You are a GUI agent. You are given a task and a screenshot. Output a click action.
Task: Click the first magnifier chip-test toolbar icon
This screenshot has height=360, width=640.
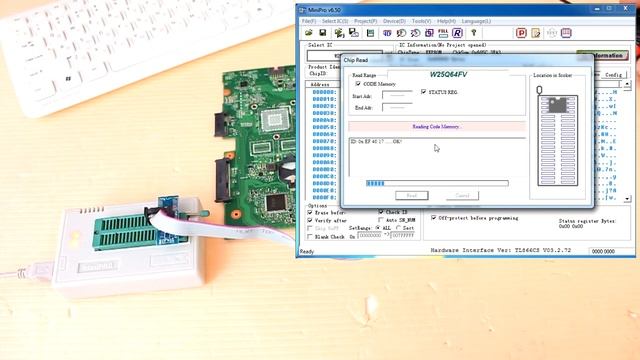point(401,33)
